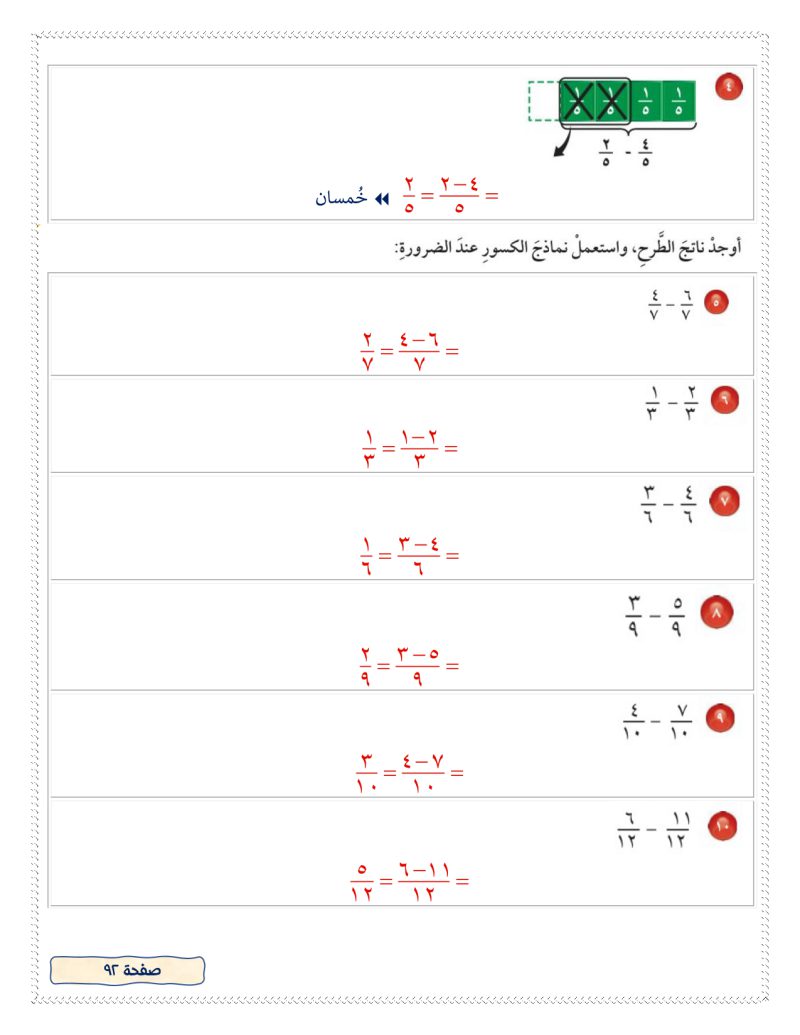Click the blue double-arrow beside خُمسان
This screenshot has height=1035, width=800.
381,198
